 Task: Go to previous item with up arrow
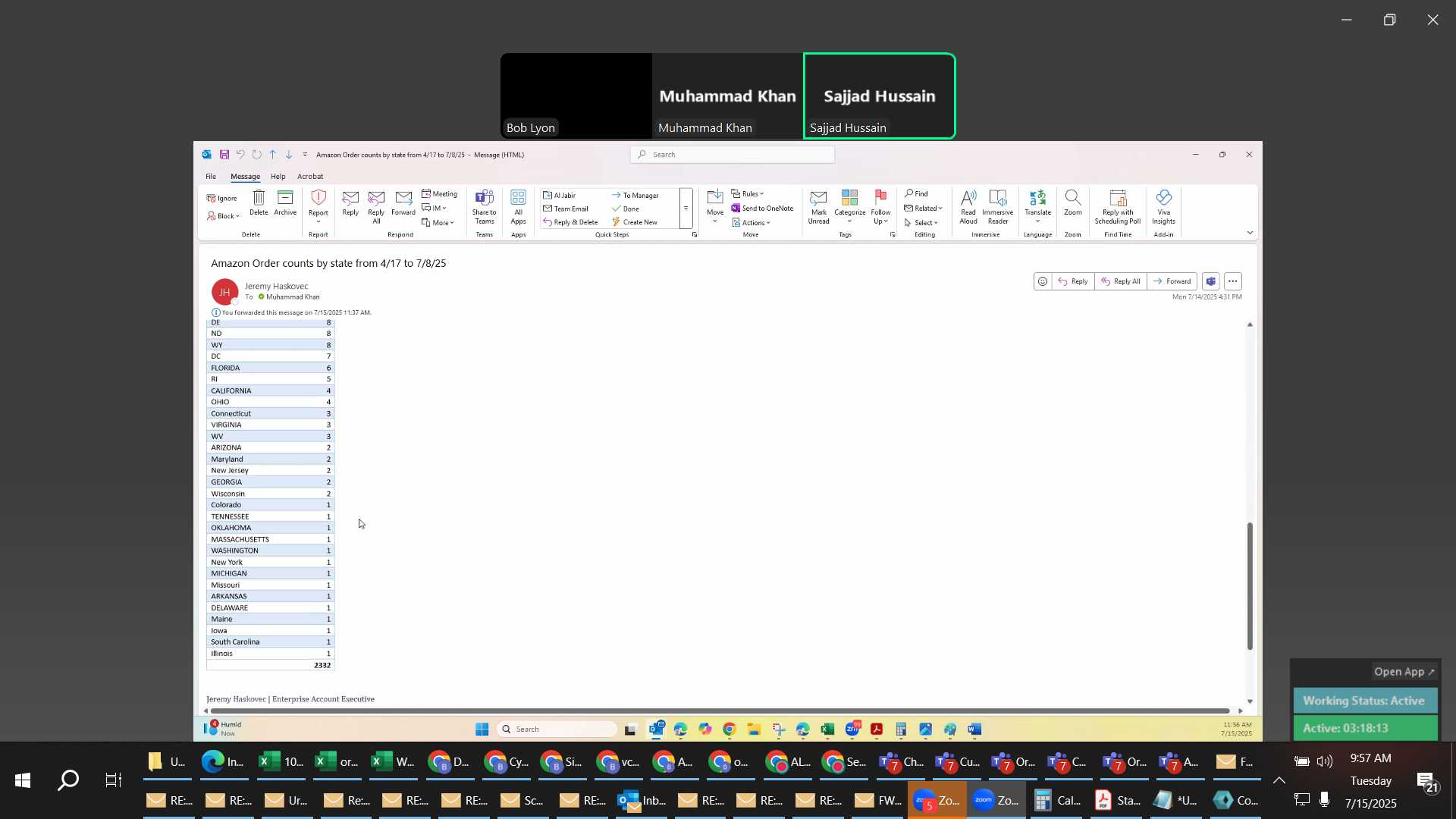pyautogui.click(x=273, y=155)
